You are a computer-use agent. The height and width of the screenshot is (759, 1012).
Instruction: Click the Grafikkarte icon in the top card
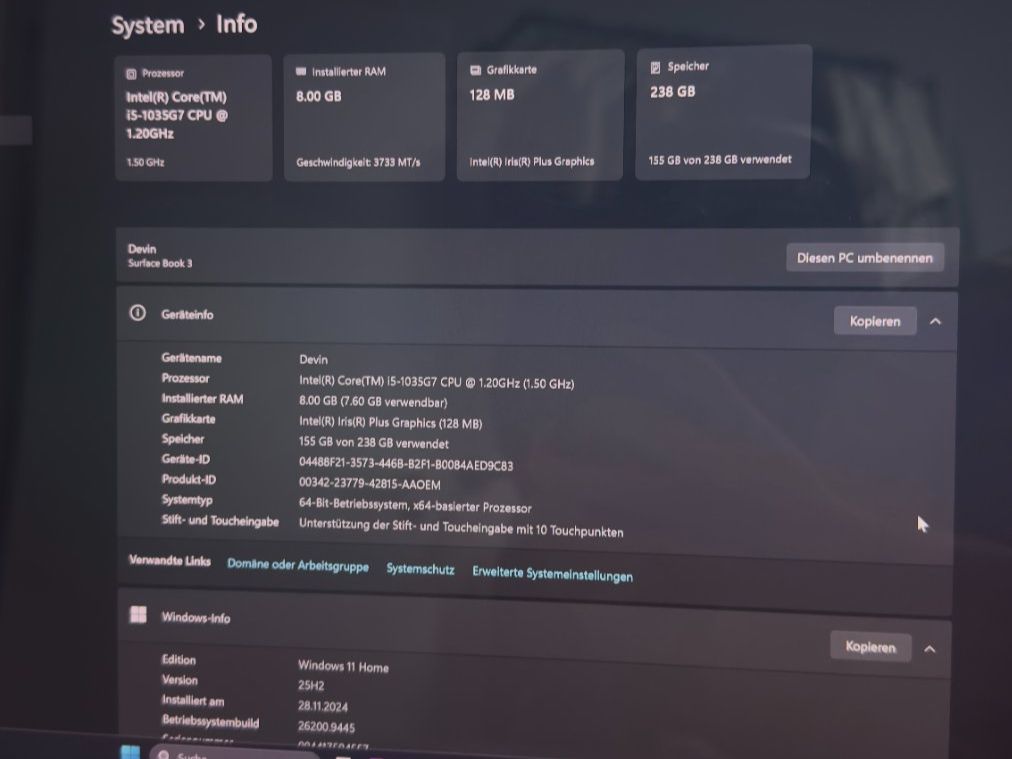pyautogui.click(x=476, y=70)
